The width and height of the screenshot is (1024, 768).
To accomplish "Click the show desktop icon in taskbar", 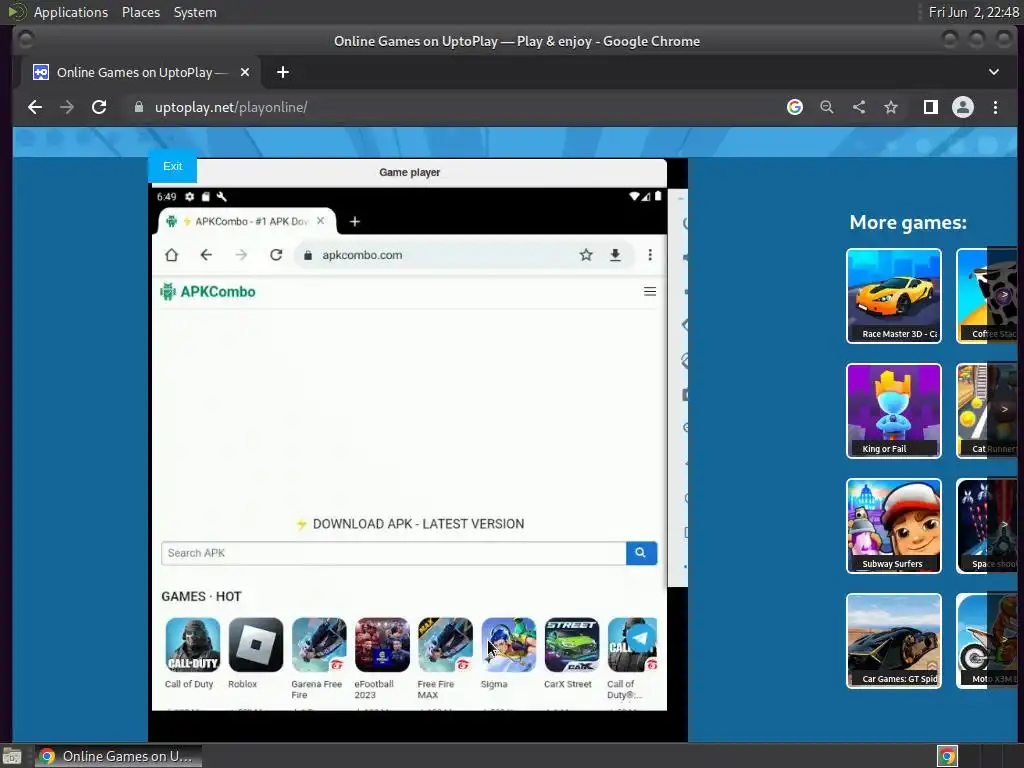I will pos(12,757).
